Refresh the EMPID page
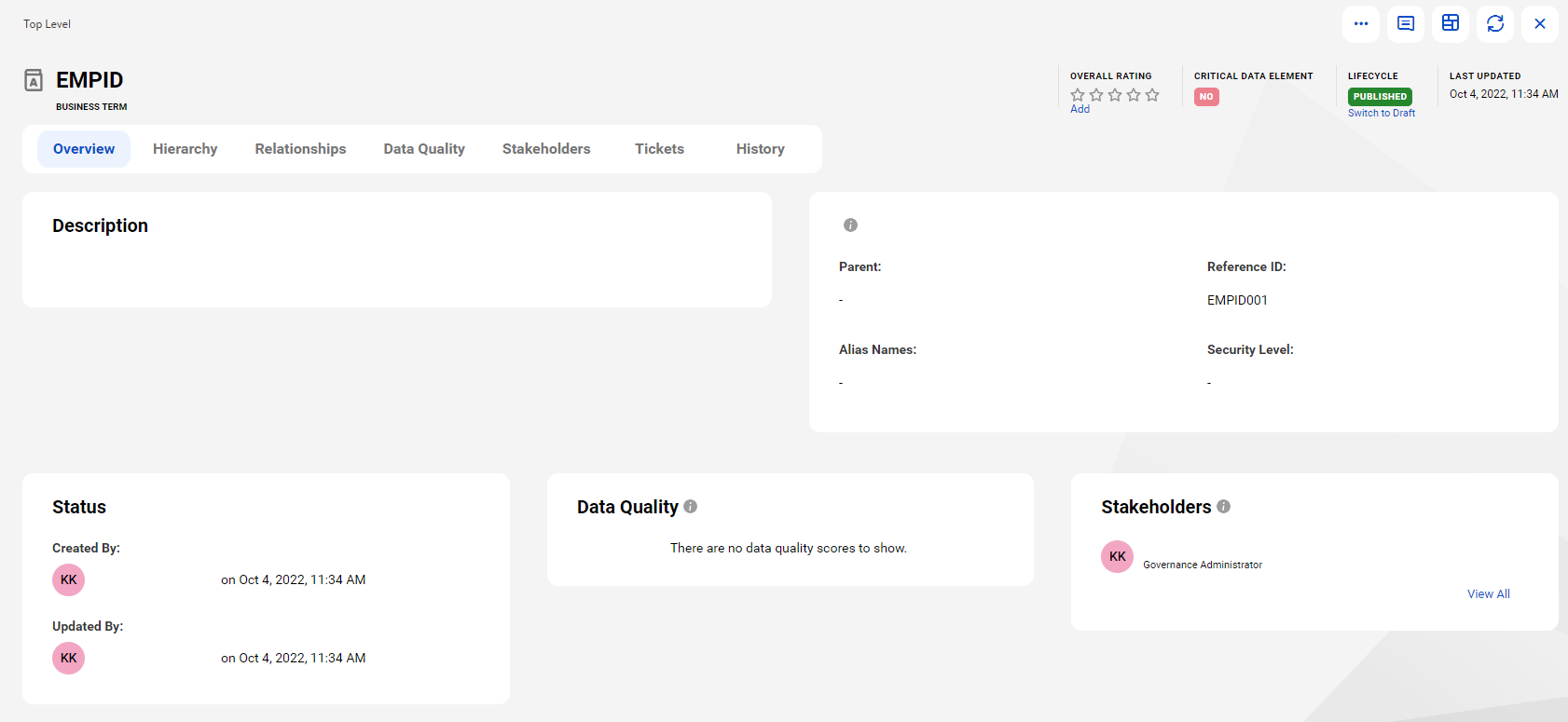 (x=1495, y=24)
